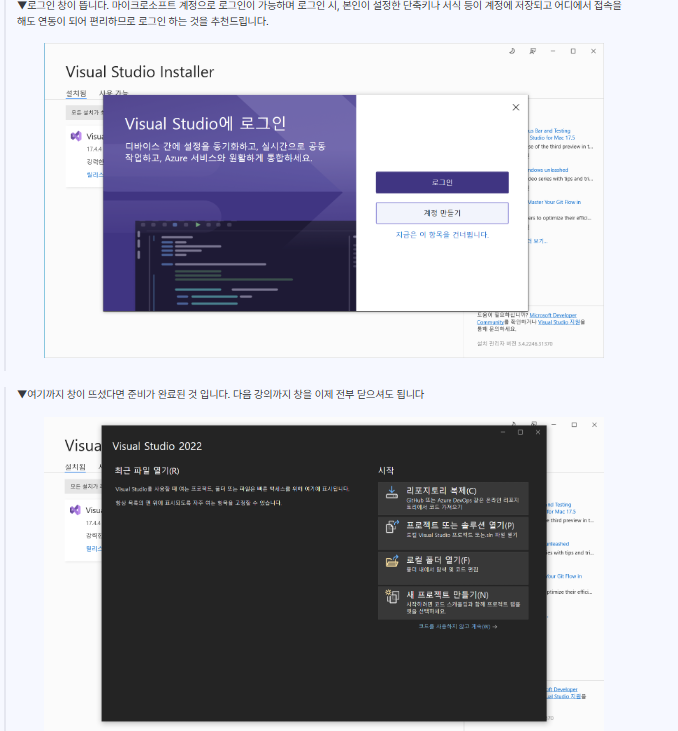Maximize the upper Visual Studio Installer window
This screenshot has width=678, height=731.
point(573,51)
